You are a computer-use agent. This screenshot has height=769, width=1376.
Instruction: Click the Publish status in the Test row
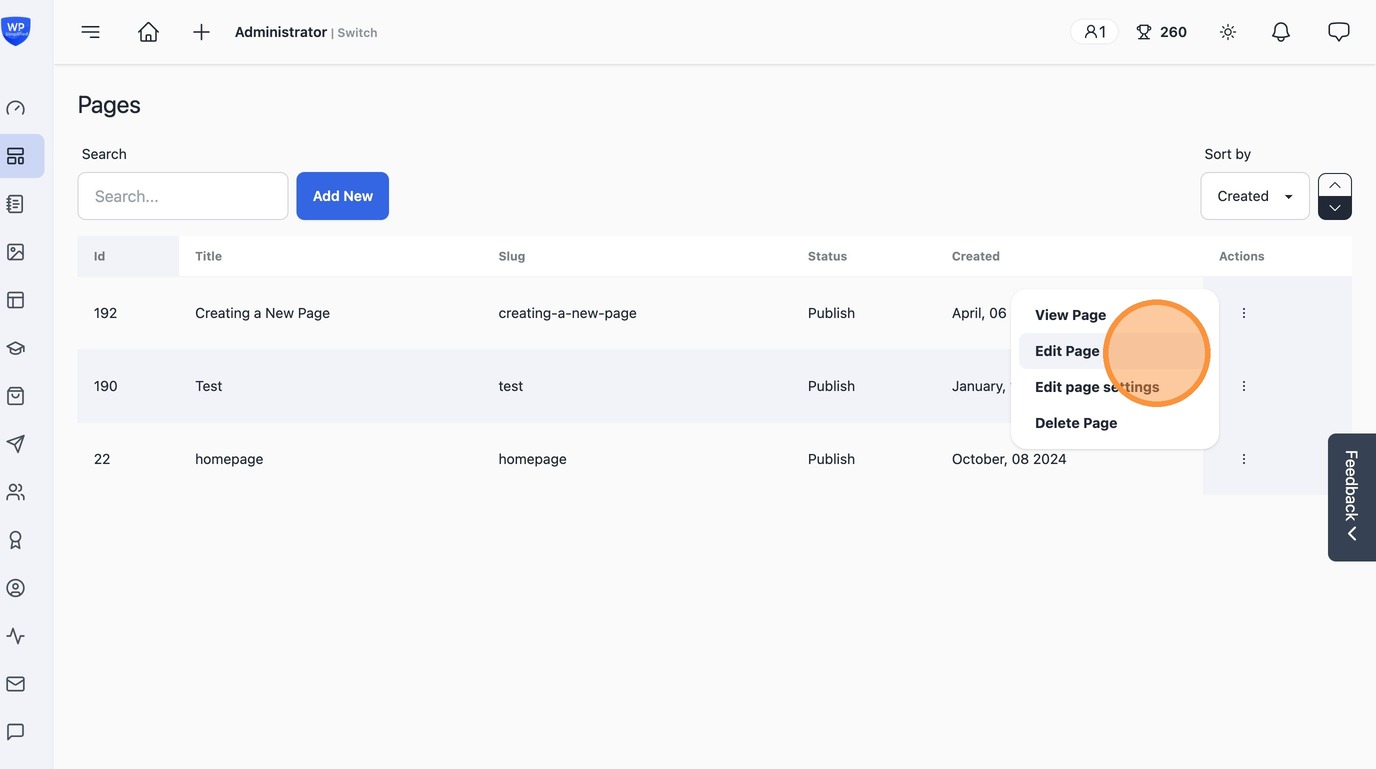(x=831, y=386)
